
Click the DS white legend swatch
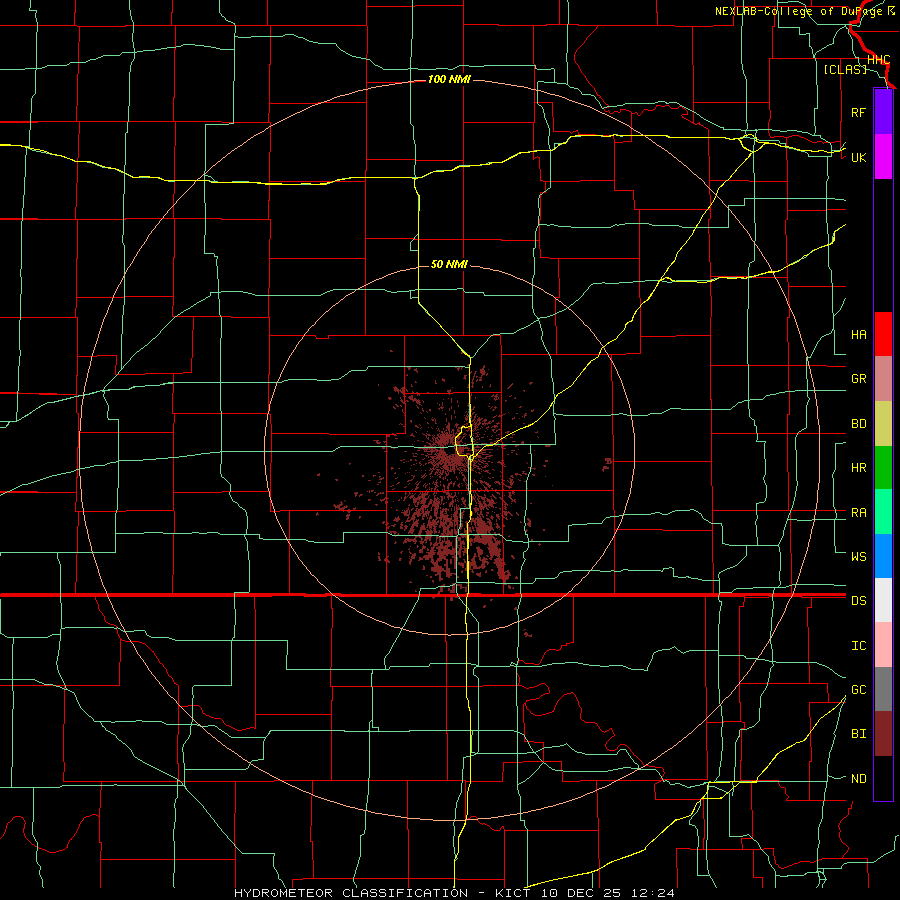(x=883, y=600)
